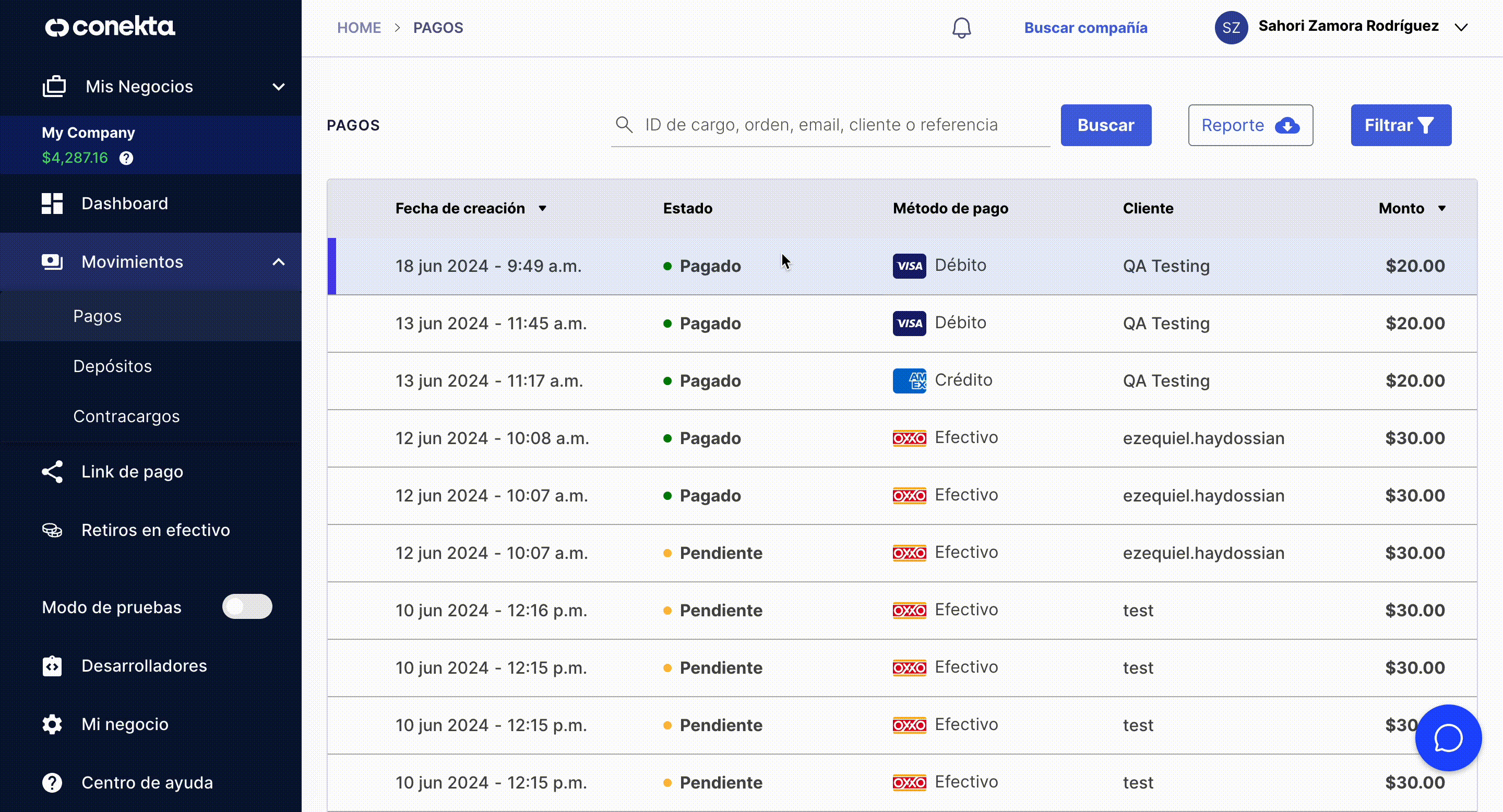
Task: Open Link de pago section
Action: click(x=150, y=471)
